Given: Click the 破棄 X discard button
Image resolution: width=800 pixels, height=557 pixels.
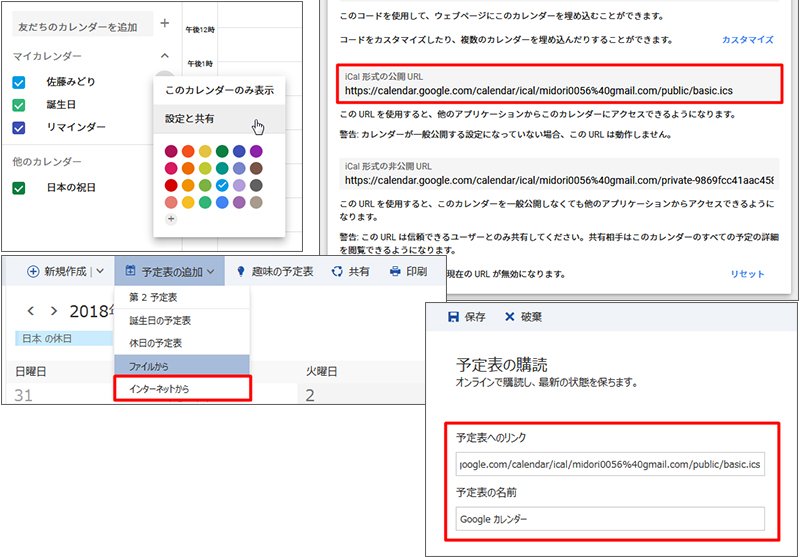Looking at the screenshot, I should [523, 317].
